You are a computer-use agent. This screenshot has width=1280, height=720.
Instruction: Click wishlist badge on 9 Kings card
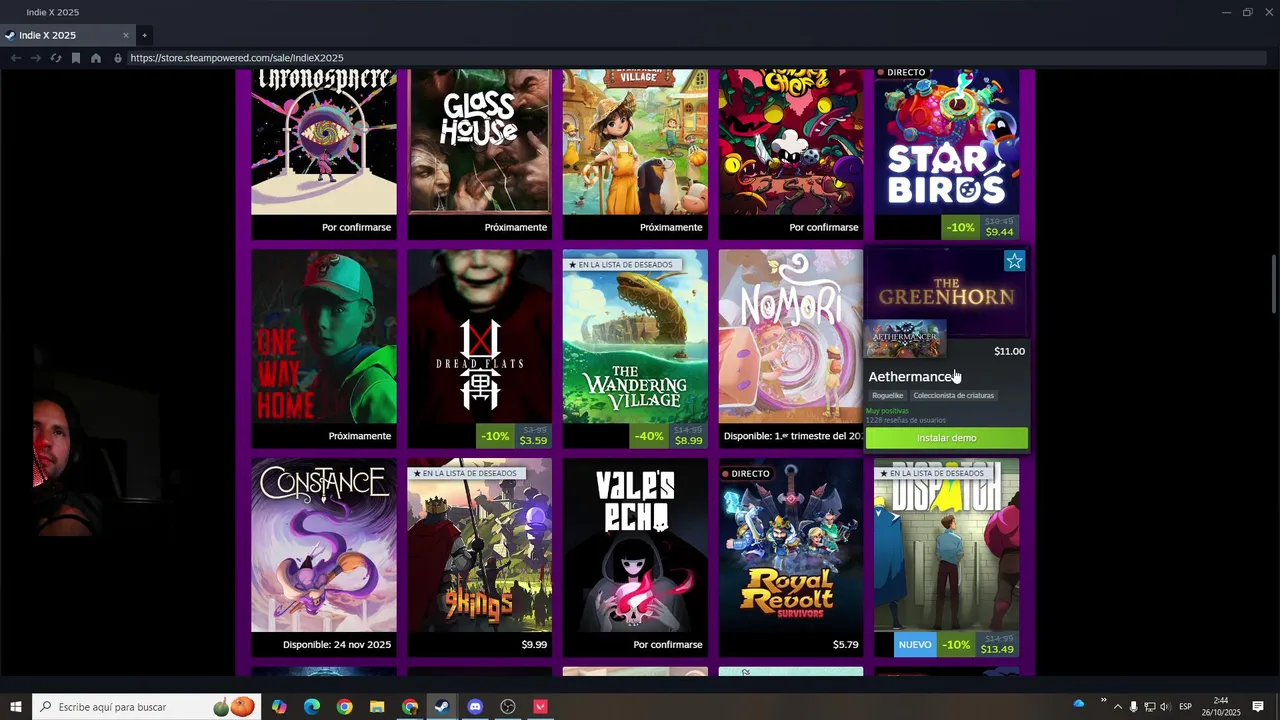[464, 474]
